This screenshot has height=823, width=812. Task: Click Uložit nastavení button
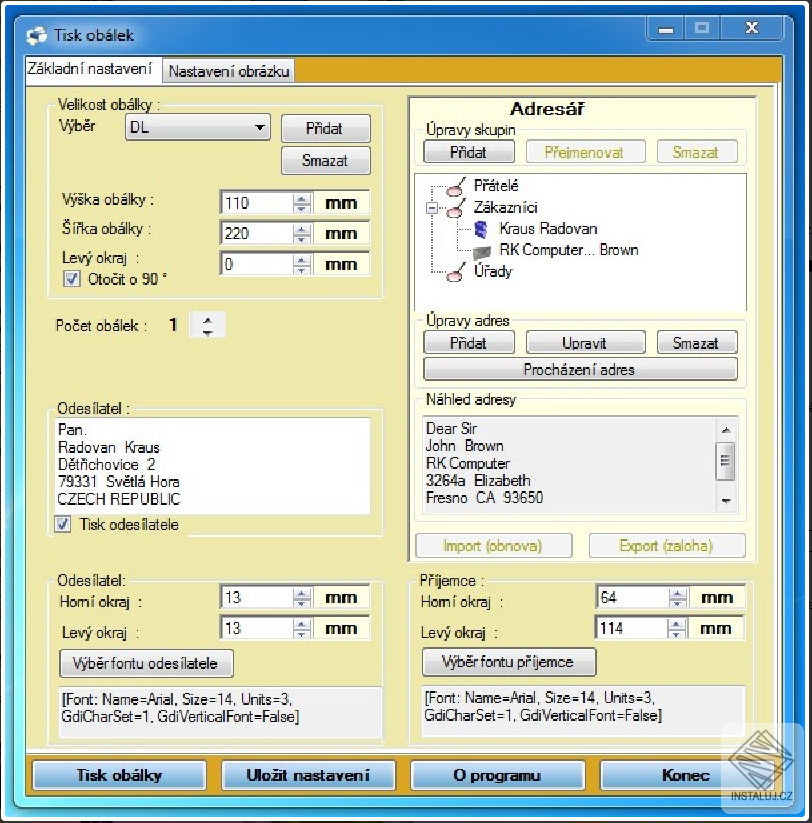pyautogui.click(x=308, y=775)
